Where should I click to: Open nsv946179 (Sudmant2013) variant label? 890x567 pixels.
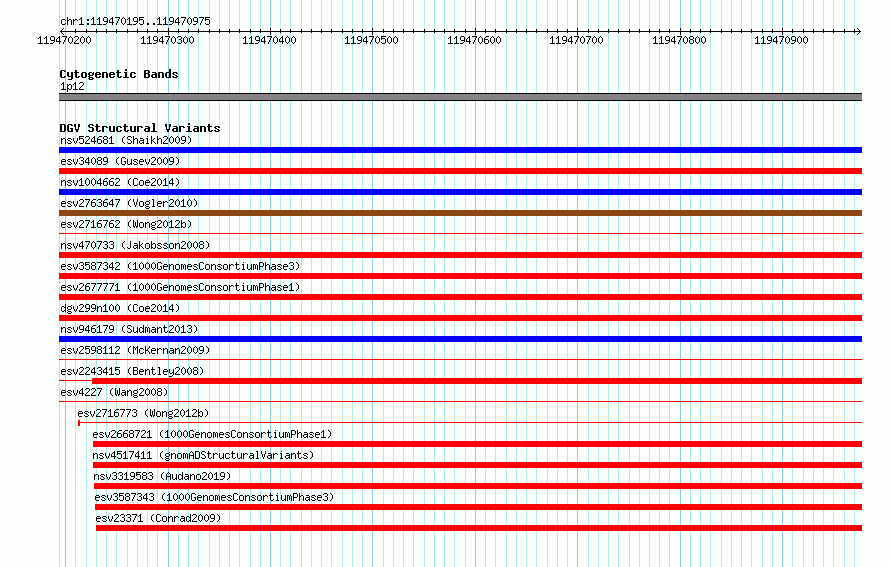point(129,329)
